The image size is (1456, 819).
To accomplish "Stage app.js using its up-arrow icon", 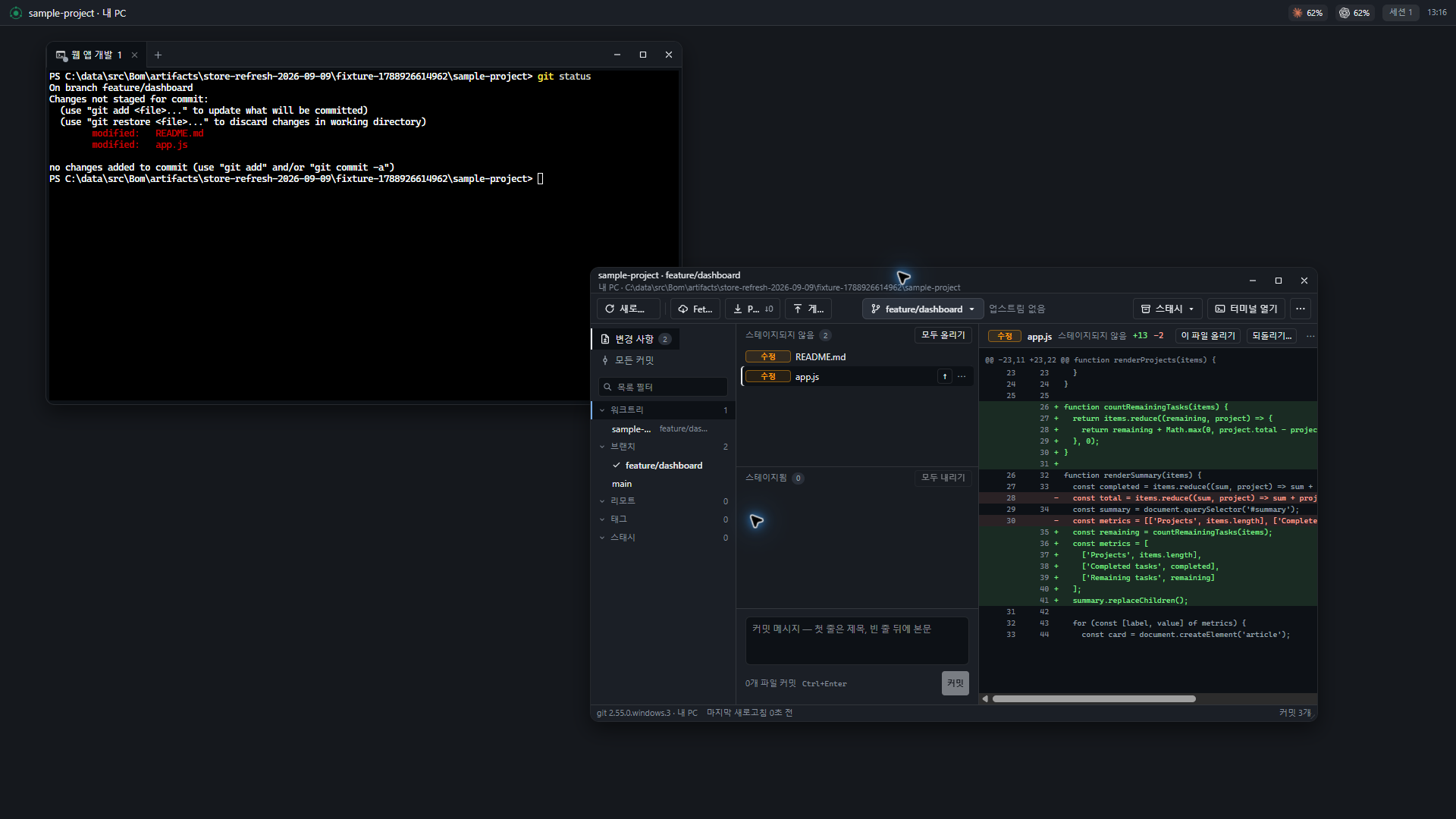I will 945,377.
